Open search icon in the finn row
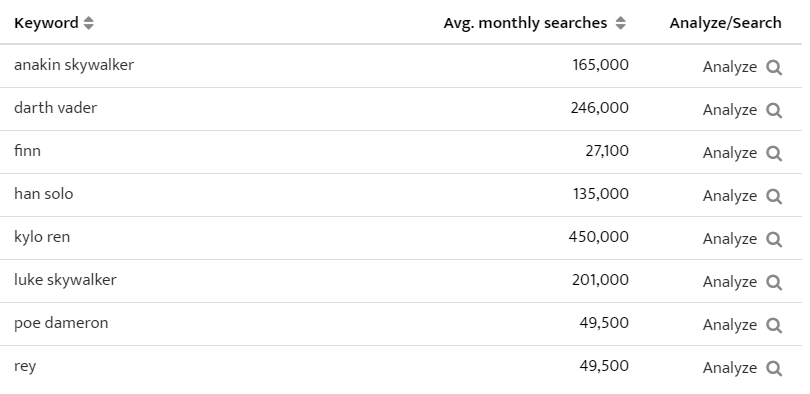This screenshot has width=810, height=394. tap(774, 153)
